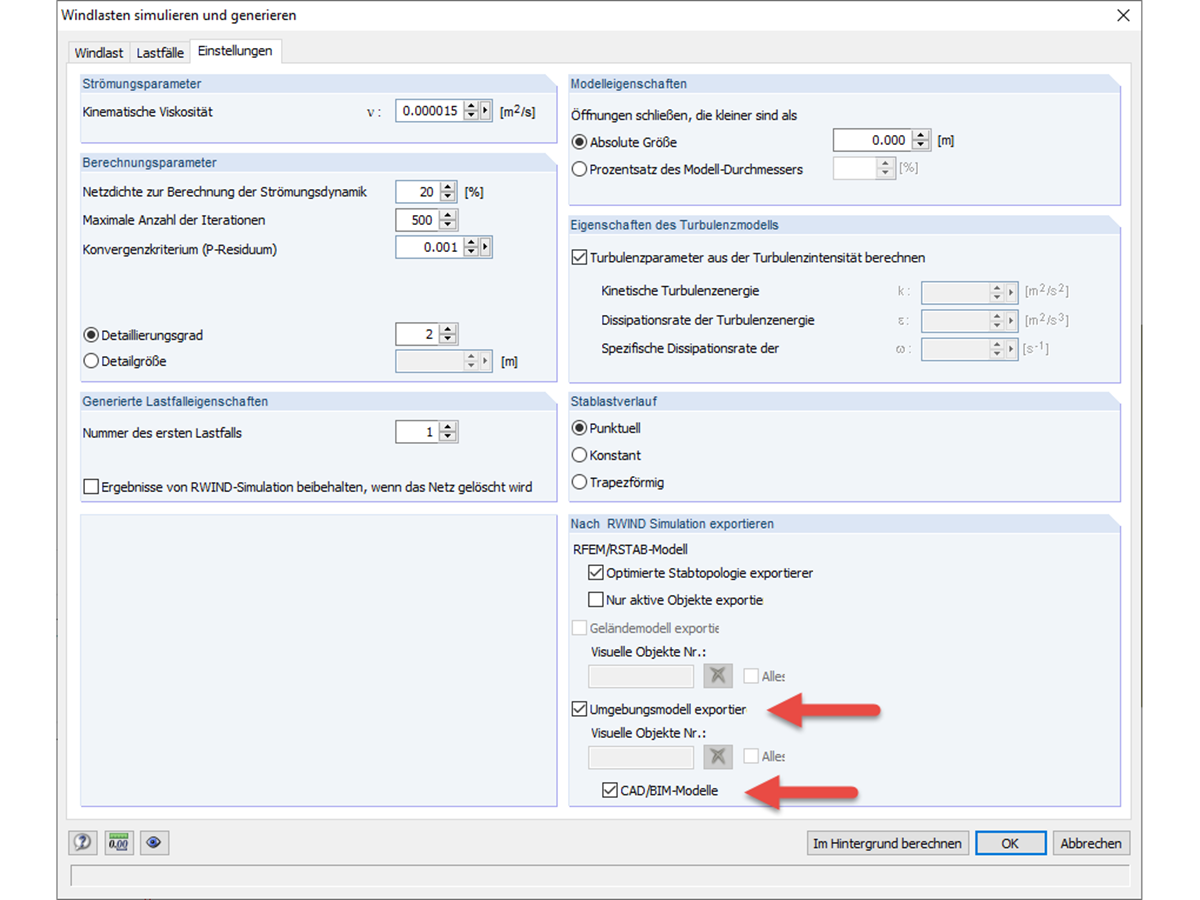Viewport: 1200px width, 900px height.
Task: Switch to the Windlast tab
Action: 97,51
